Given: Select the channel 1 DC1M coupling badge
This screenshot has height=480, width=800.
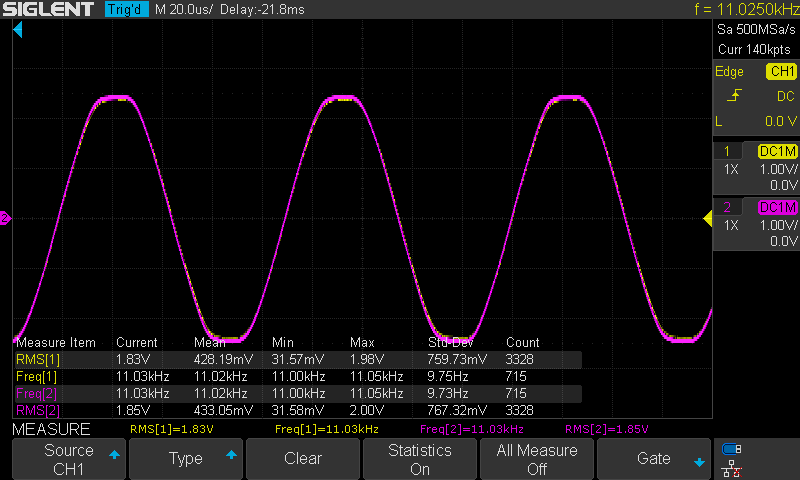Looking at the screenshot, I should coord(778,151).
